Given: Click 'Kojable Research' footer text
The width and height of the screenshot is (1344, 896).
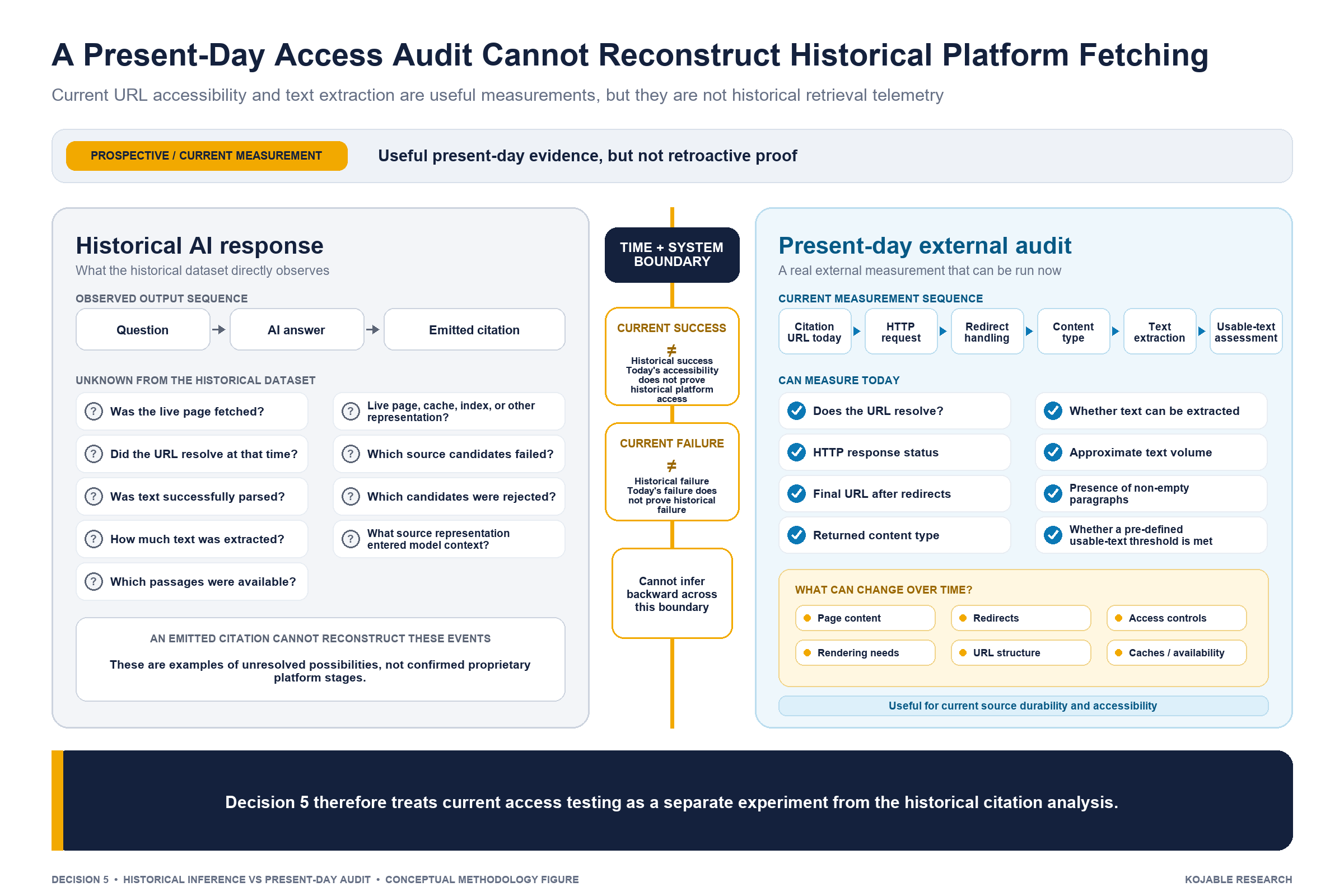Looking at the screenshot, I should [x=1238, y=880].
